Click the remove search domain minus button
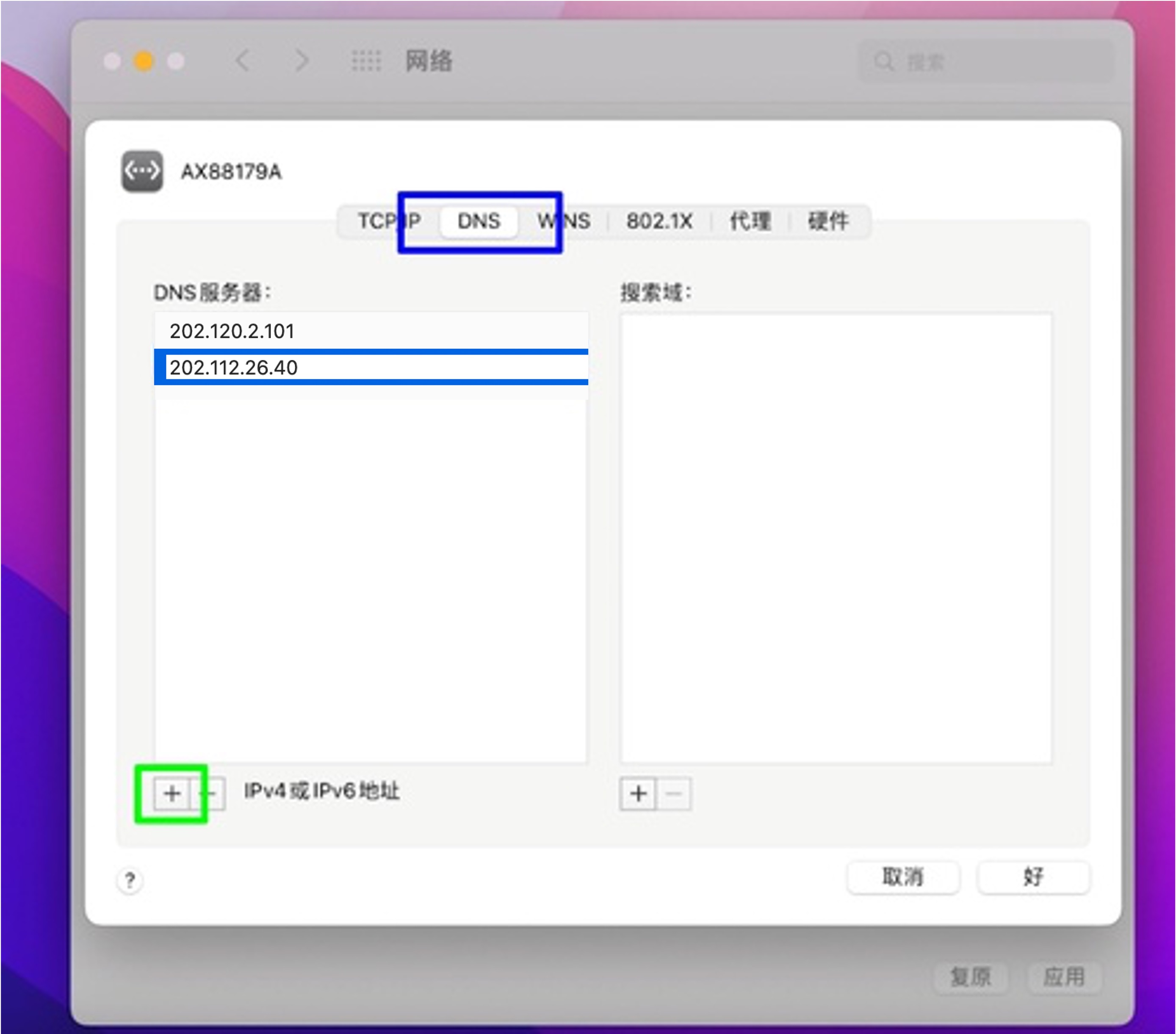Viewport: 1176px width, 1034px height. [x=674, y=793]
